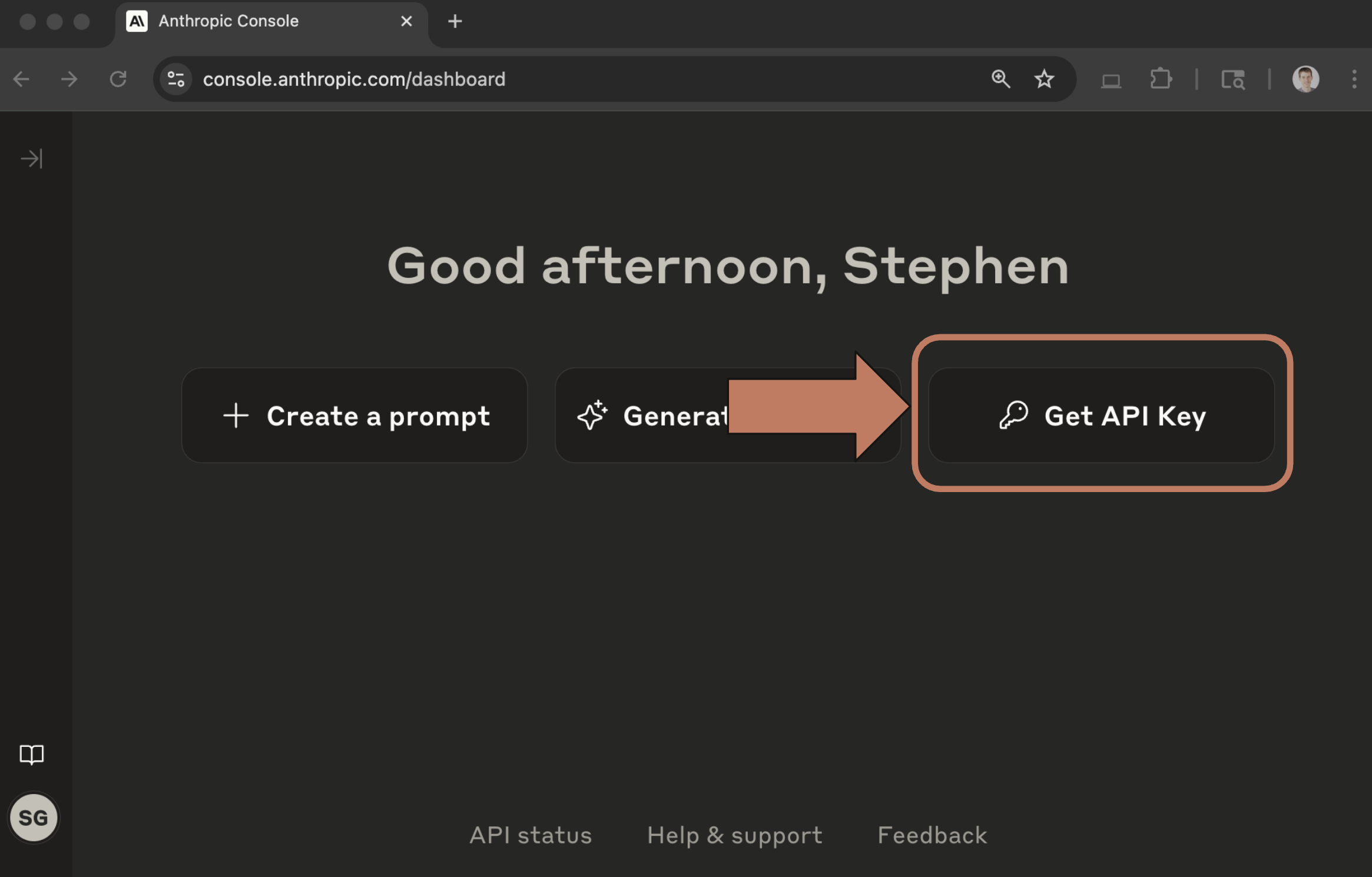Click the Get API Key button

(1101, 416)
